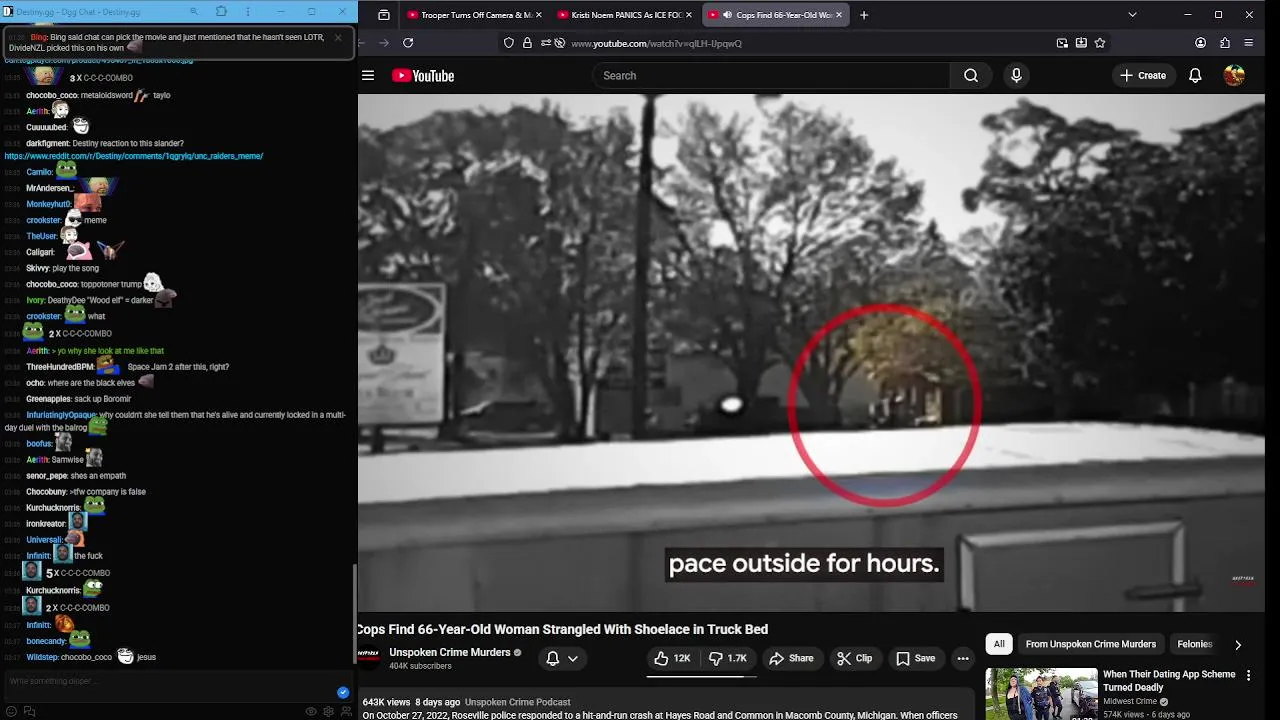The height and width of the screenshot is (720, 1280).
Task: Click username Greenapples in chat
Action: click(48, 399)
